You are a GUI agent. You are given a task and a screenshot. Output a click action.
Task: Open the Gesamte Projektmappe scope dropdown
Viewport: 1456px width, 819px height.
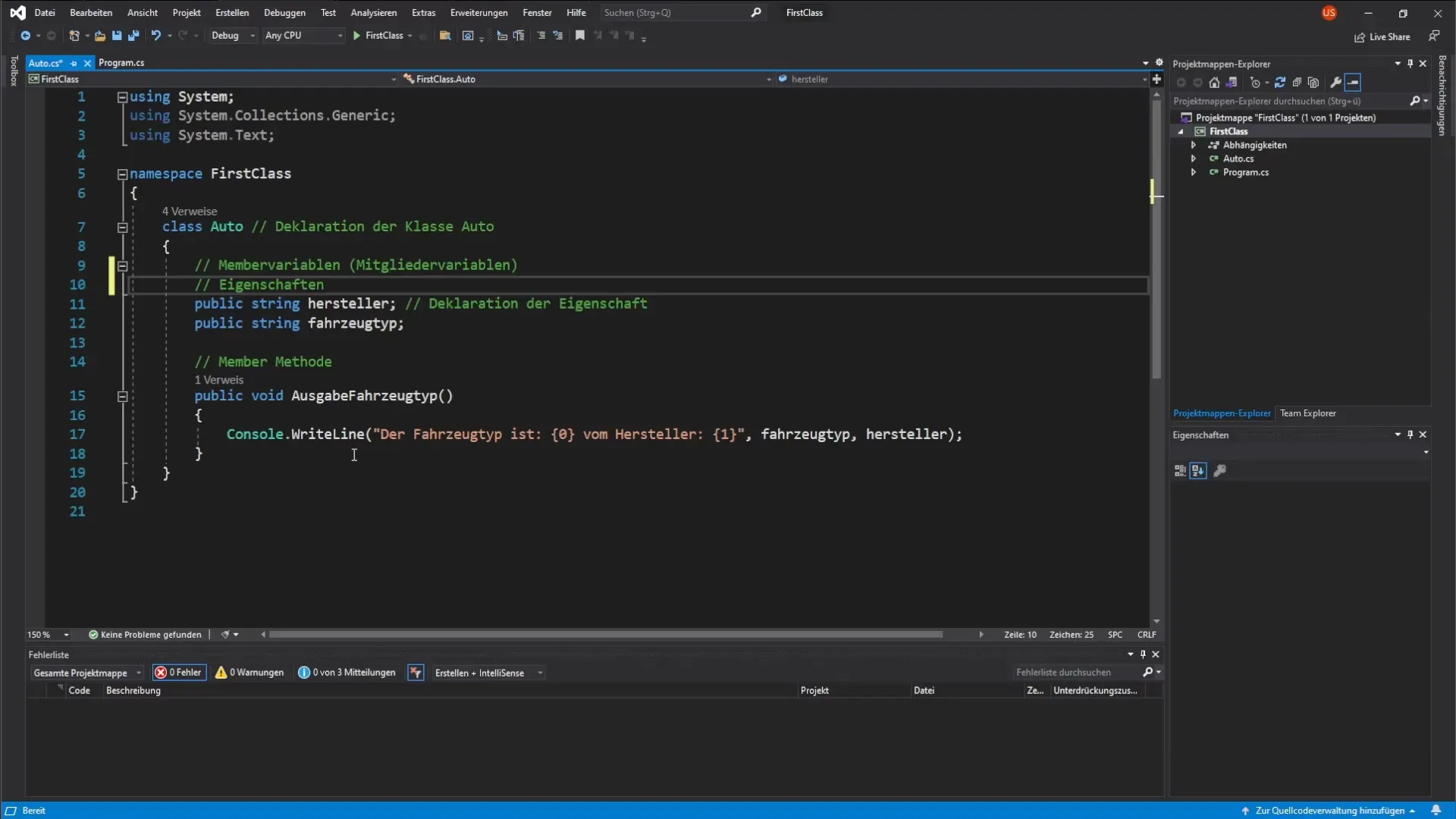pos(86,673)
